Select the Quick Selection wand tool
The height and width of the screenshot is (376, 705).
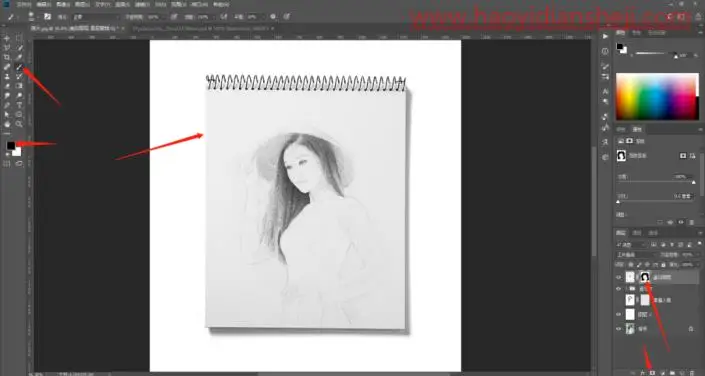coord(19,47)
